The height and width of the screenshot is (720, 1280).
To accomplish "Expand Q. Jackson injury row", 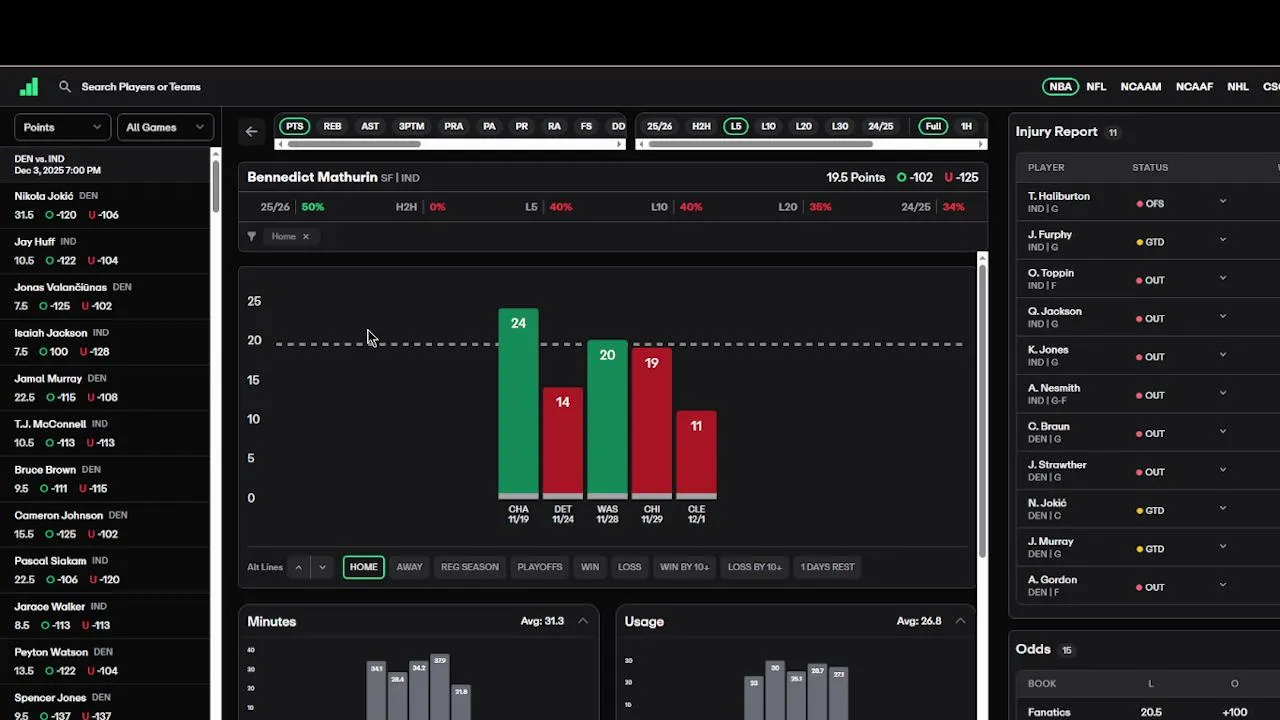I will (1222, 317).
